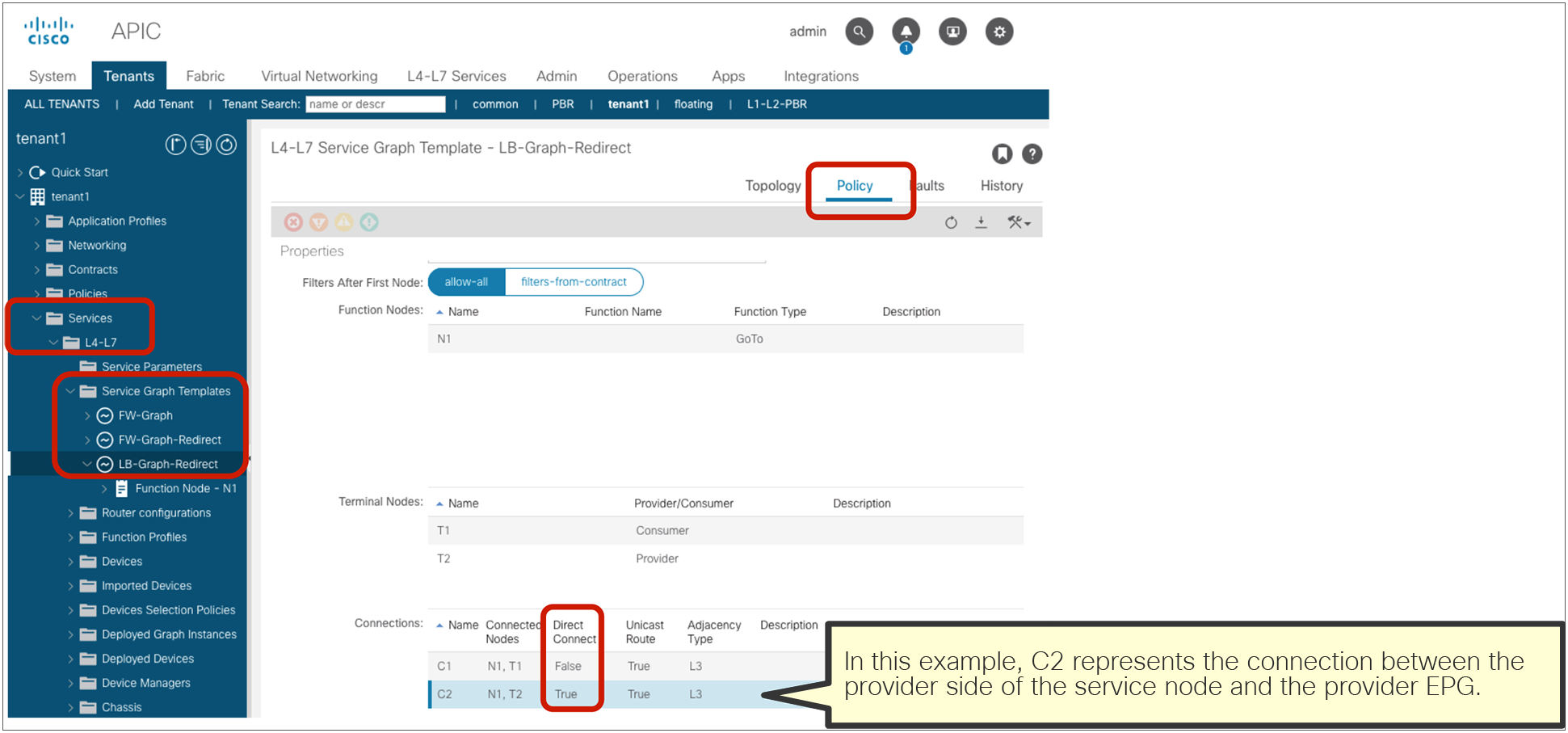The width and height of the screenshot is (1568, 733).
Task: Open the floating tenant link
Action: (x=693, y=104)
